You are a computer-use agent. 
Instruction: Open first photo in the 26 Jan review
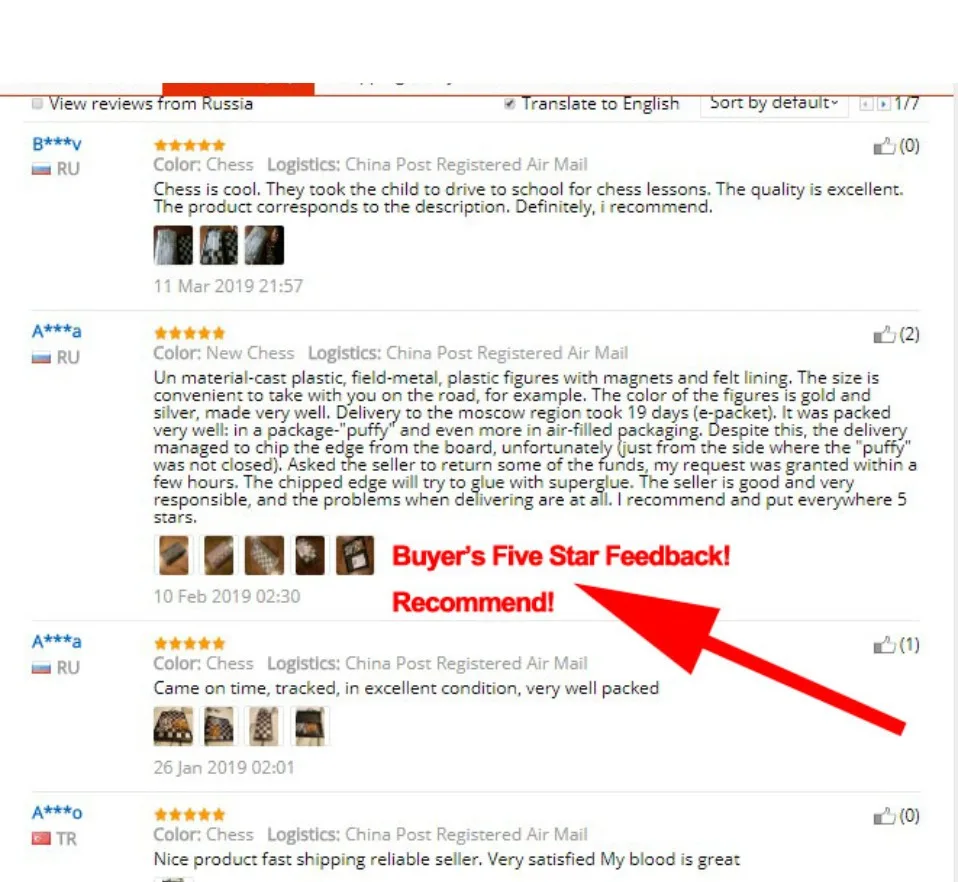click(174, 726)
